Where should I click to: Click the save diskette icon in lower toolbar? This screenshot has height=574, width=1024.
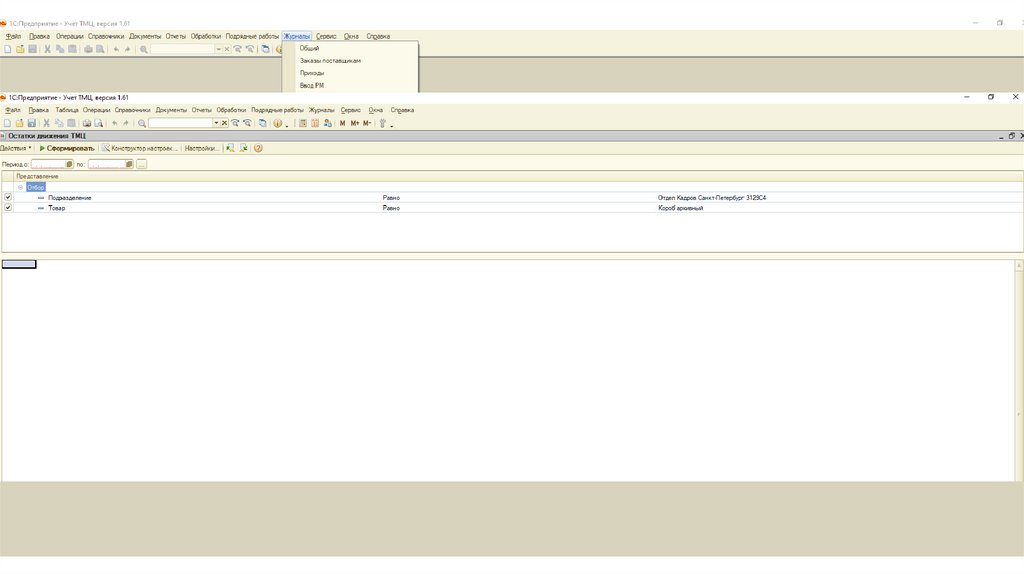coord(32,123)
